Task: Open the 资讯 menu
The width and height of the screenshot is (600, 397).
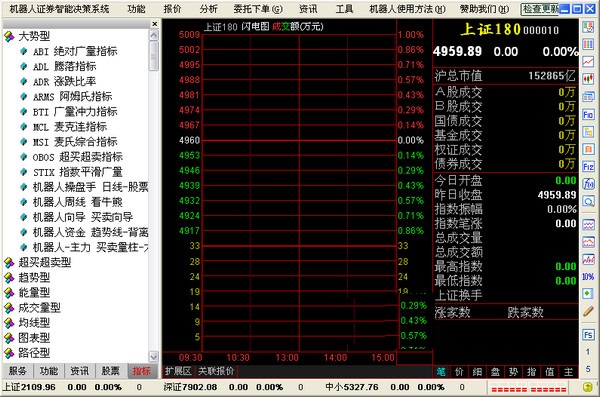Action: [x=308, y=9]
